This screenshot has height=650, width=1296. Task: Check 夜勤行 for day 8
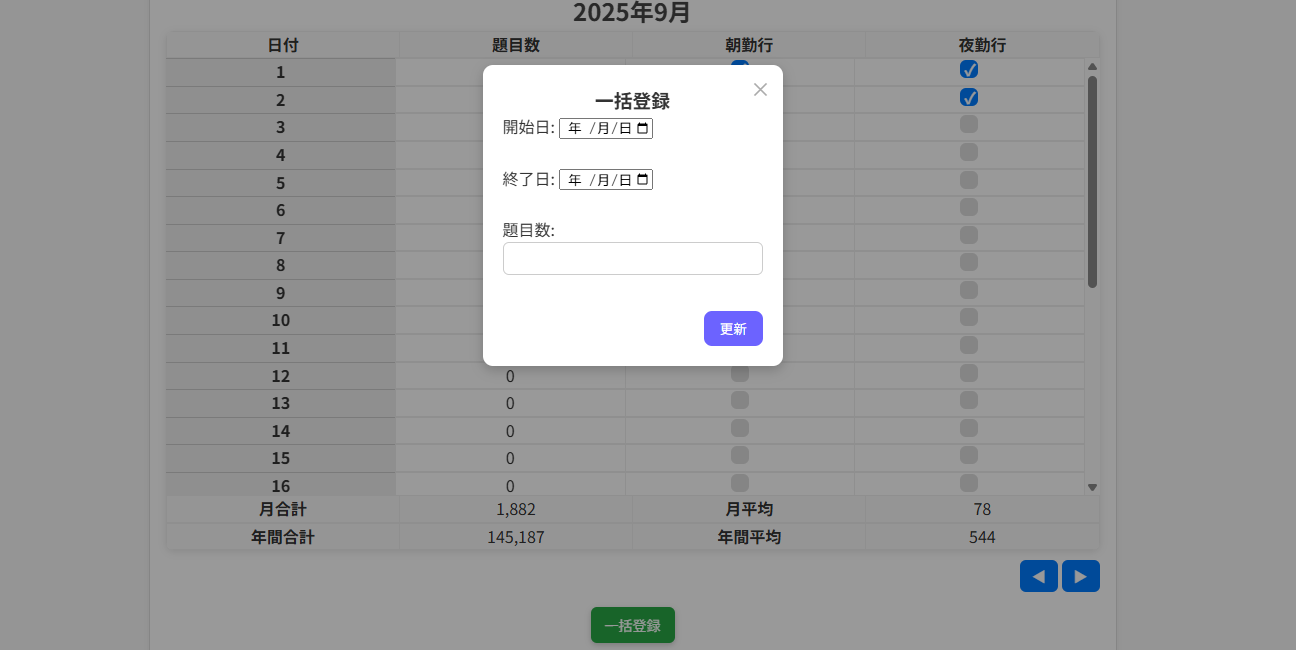point(969,262)
